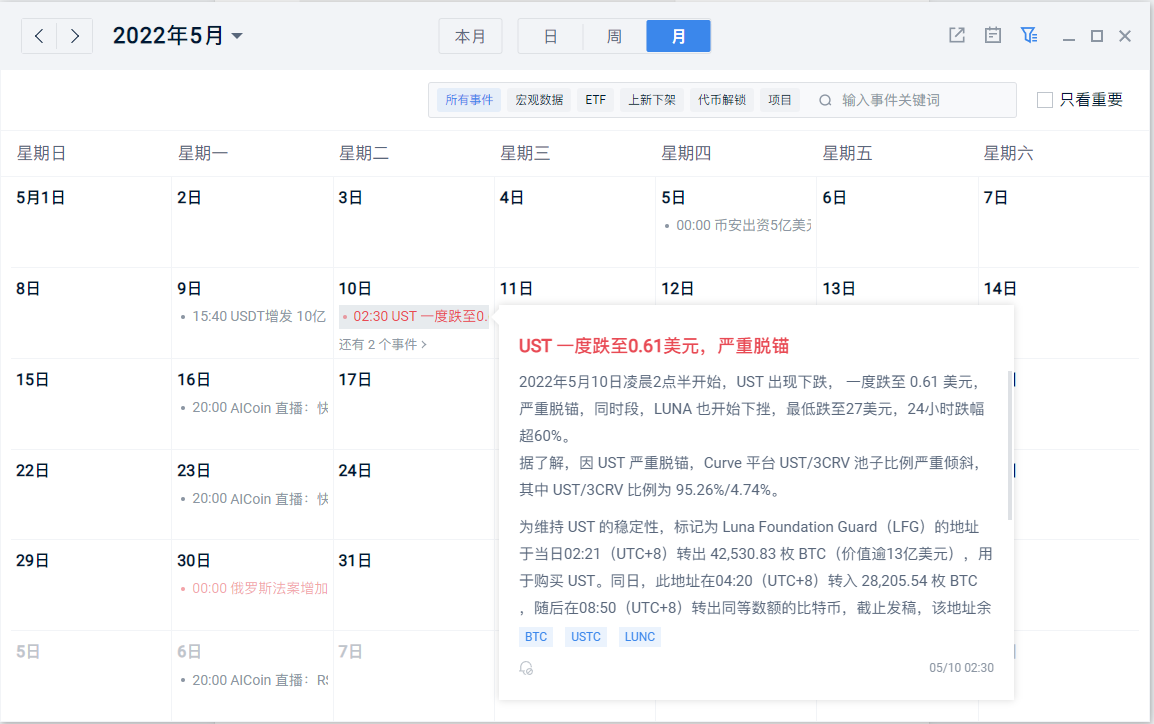Filter events by 项目

coord(779,100)
